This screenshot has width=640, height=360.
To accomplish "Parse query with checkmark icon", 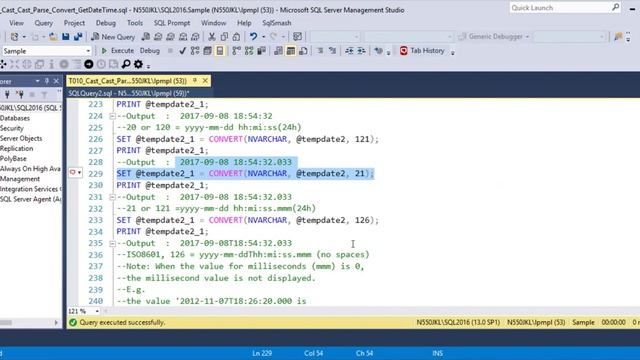I will coord(182,51).
